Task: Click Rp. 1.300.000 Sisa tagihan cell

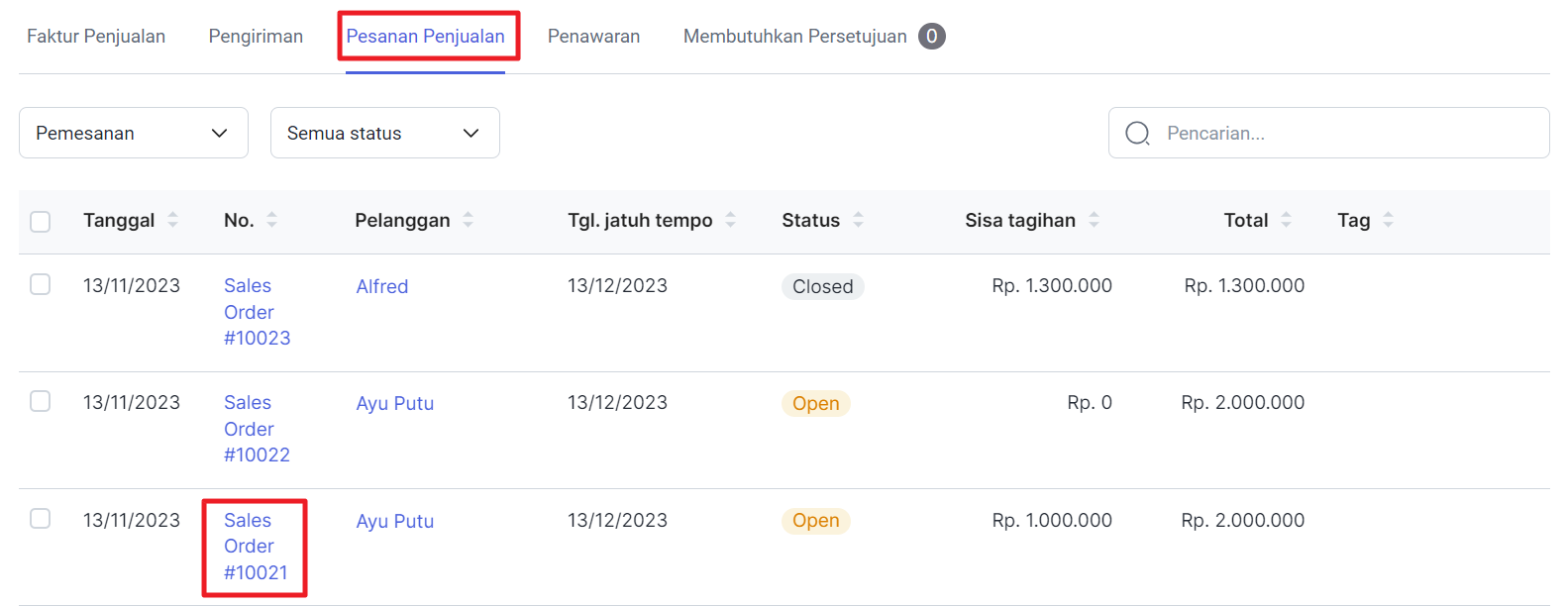Action: [1052, 285]
